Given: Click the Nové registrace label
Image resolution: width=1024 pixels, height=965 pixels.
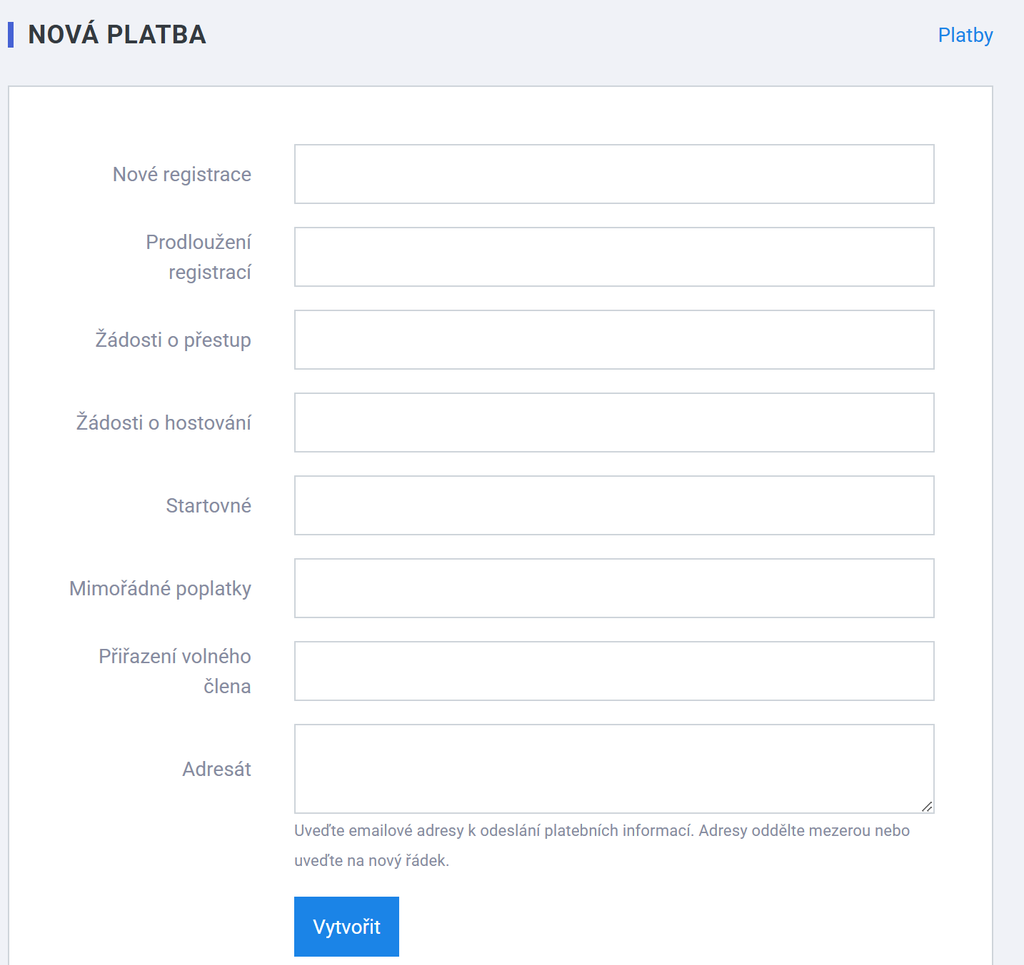Looking at the screenshot, I should [182, 174].
